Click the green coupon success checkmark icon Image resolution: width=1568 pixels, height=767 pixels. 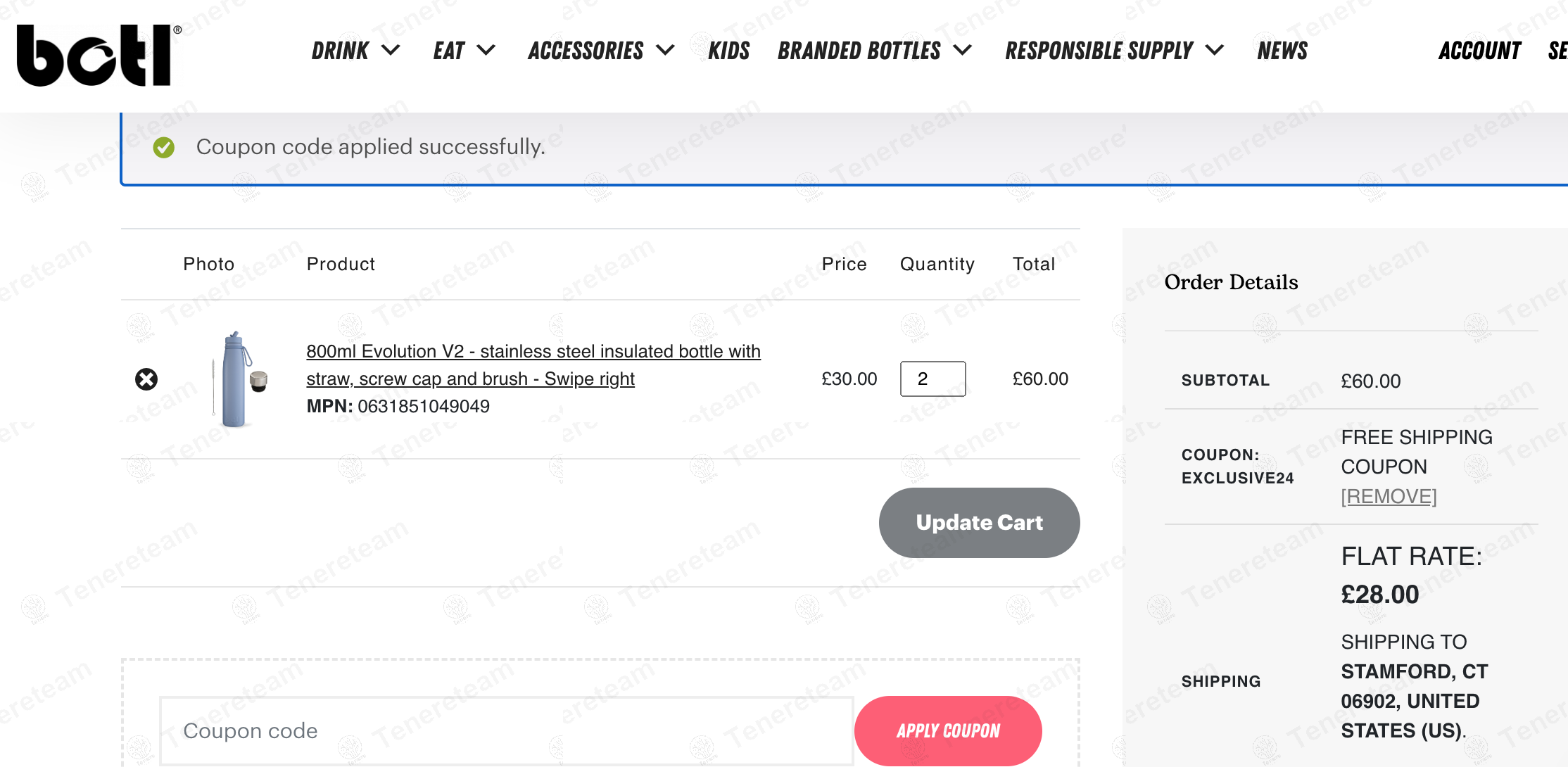pos(164,147)
